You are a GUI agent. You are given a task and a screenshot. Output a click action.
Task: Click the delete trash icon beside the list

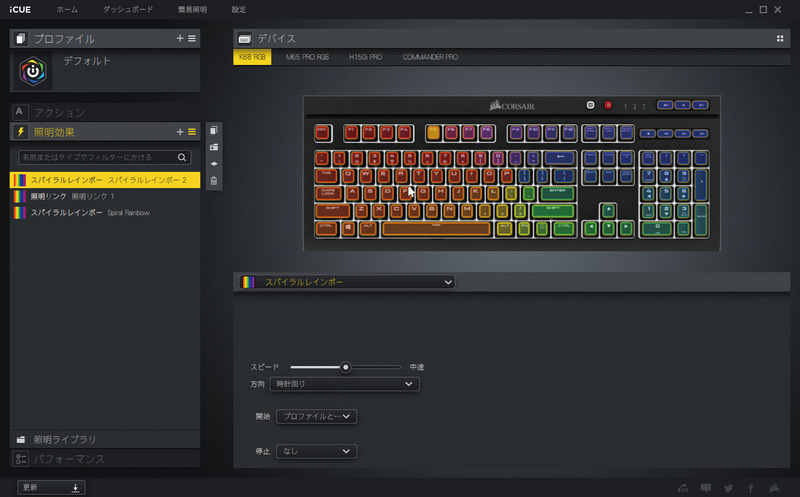214,181
